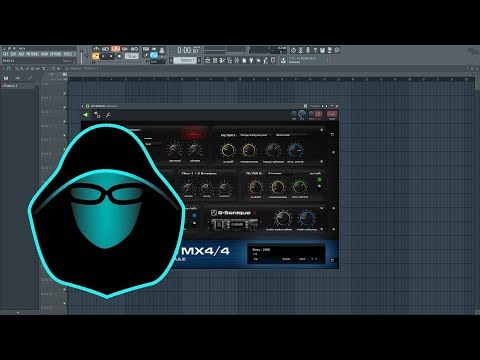The image size is (480, 360).
Task: Toggle song/pattern mode button
Action: point(95,57)
